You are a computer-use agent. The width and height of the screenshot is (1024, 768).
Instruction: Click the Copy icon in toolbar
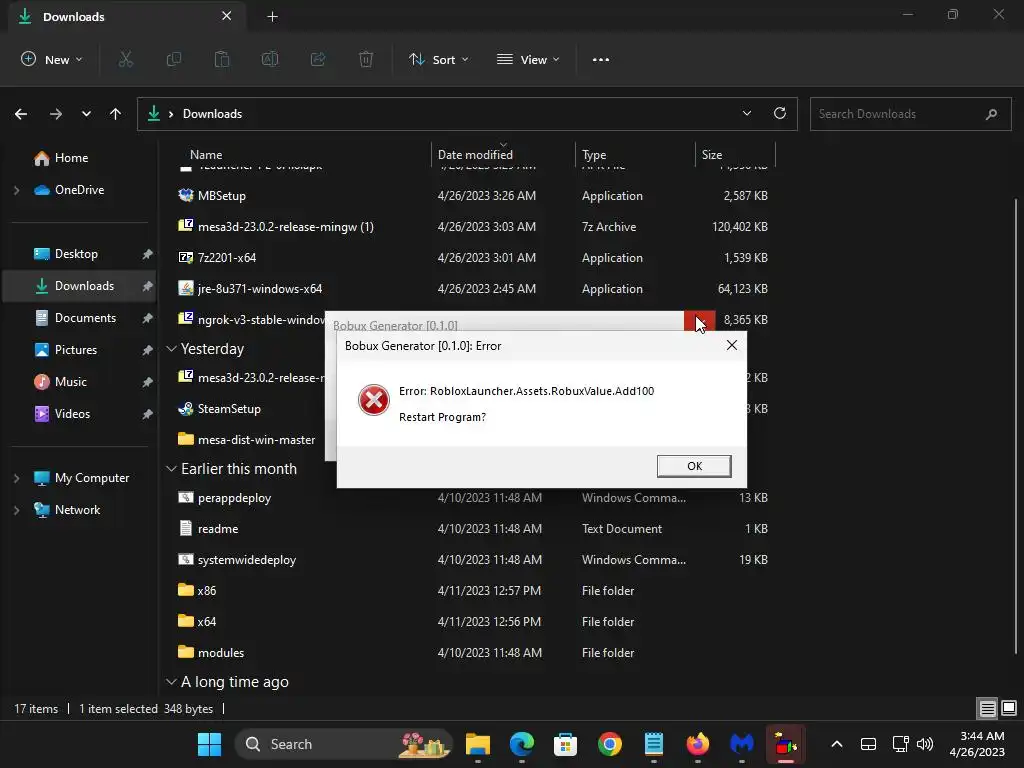[x=174, y=59]
